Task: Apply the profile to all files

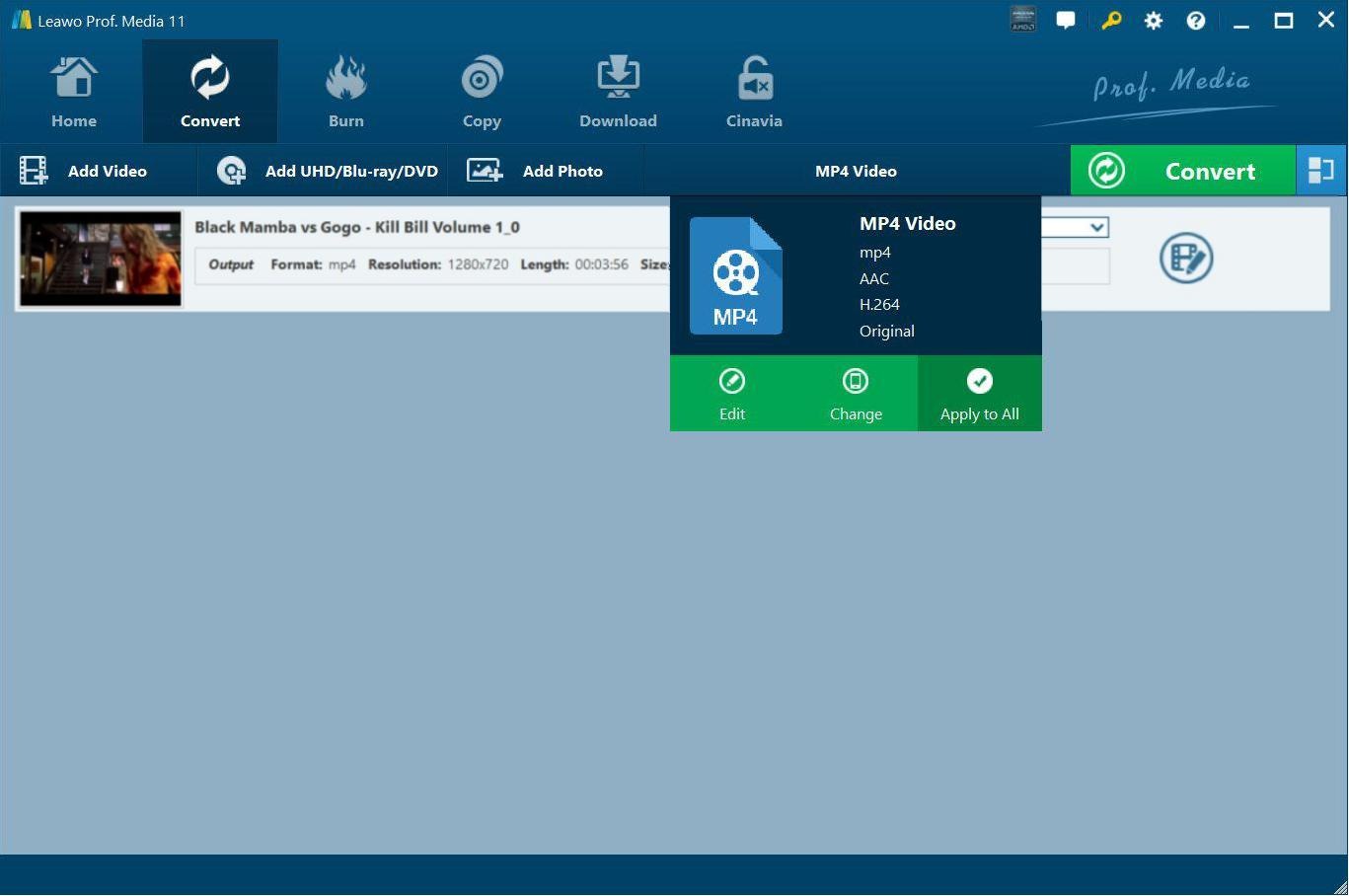Action: click(x=979, y=394)
